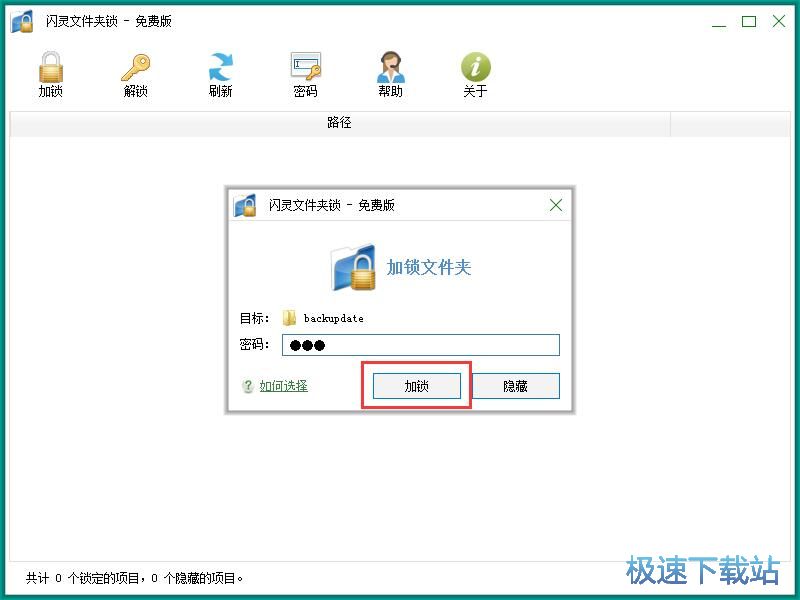Click the 路径 column header

tap(339, 123)
